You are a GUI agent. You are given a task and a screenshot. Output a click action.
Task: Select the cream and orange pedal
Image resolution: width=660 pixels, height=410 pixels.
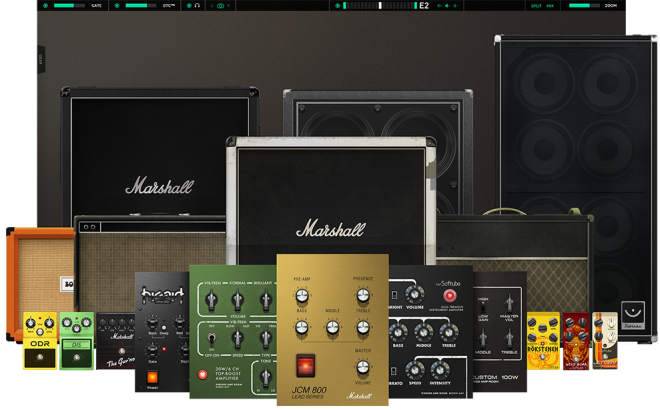tap(605, 341)
